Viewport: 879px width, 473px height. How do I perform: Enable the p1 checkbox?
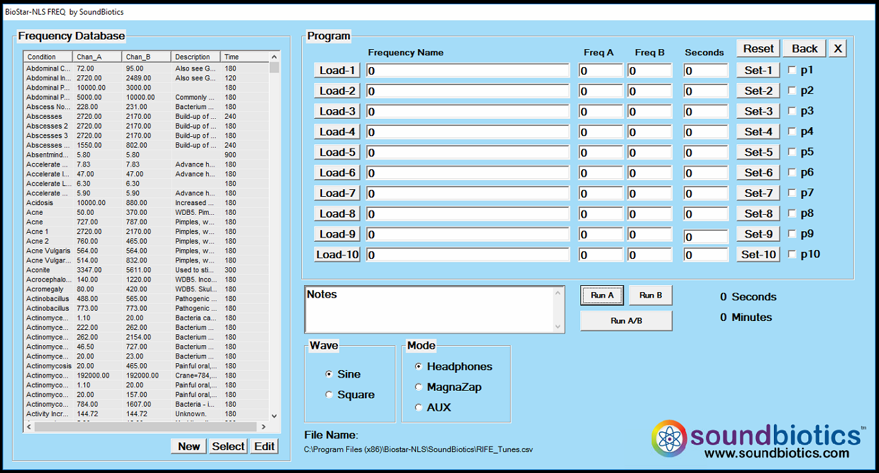tap(793, 70)
